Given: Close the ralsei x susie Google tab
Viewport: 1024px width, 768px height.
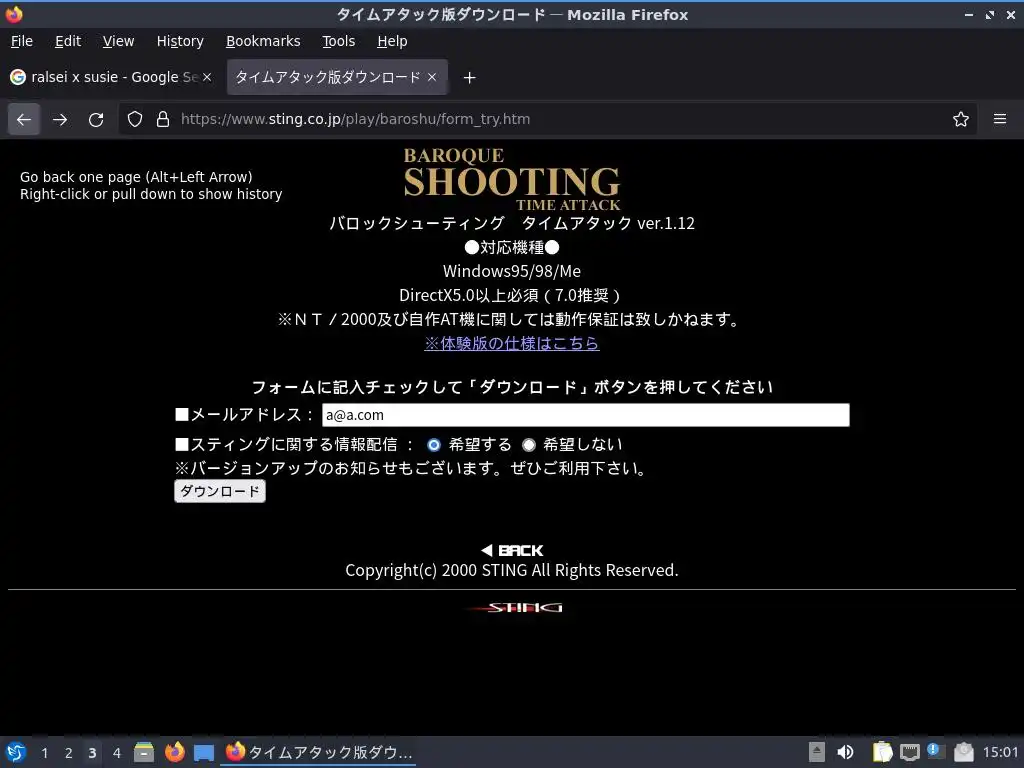Looking at the screenshot, I should [x=207, y=77].
